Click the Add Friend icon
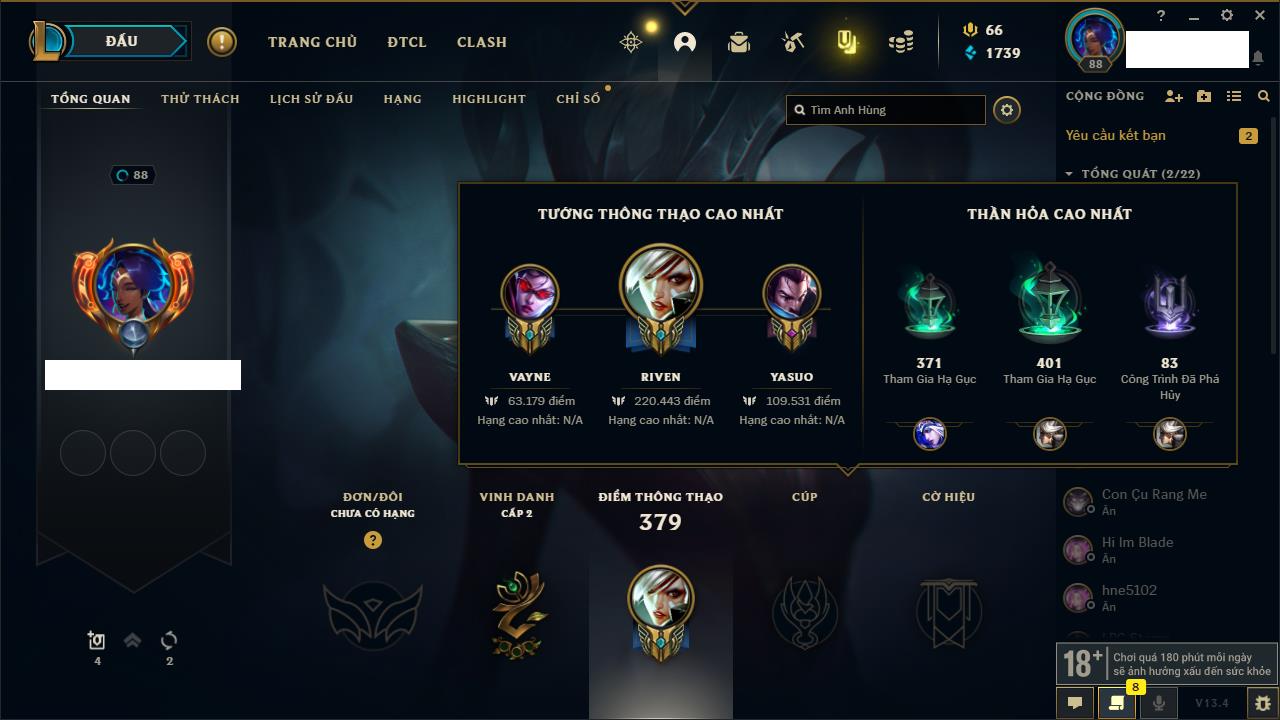Screen dimensions: 1280x720 tap(1174, 96)
